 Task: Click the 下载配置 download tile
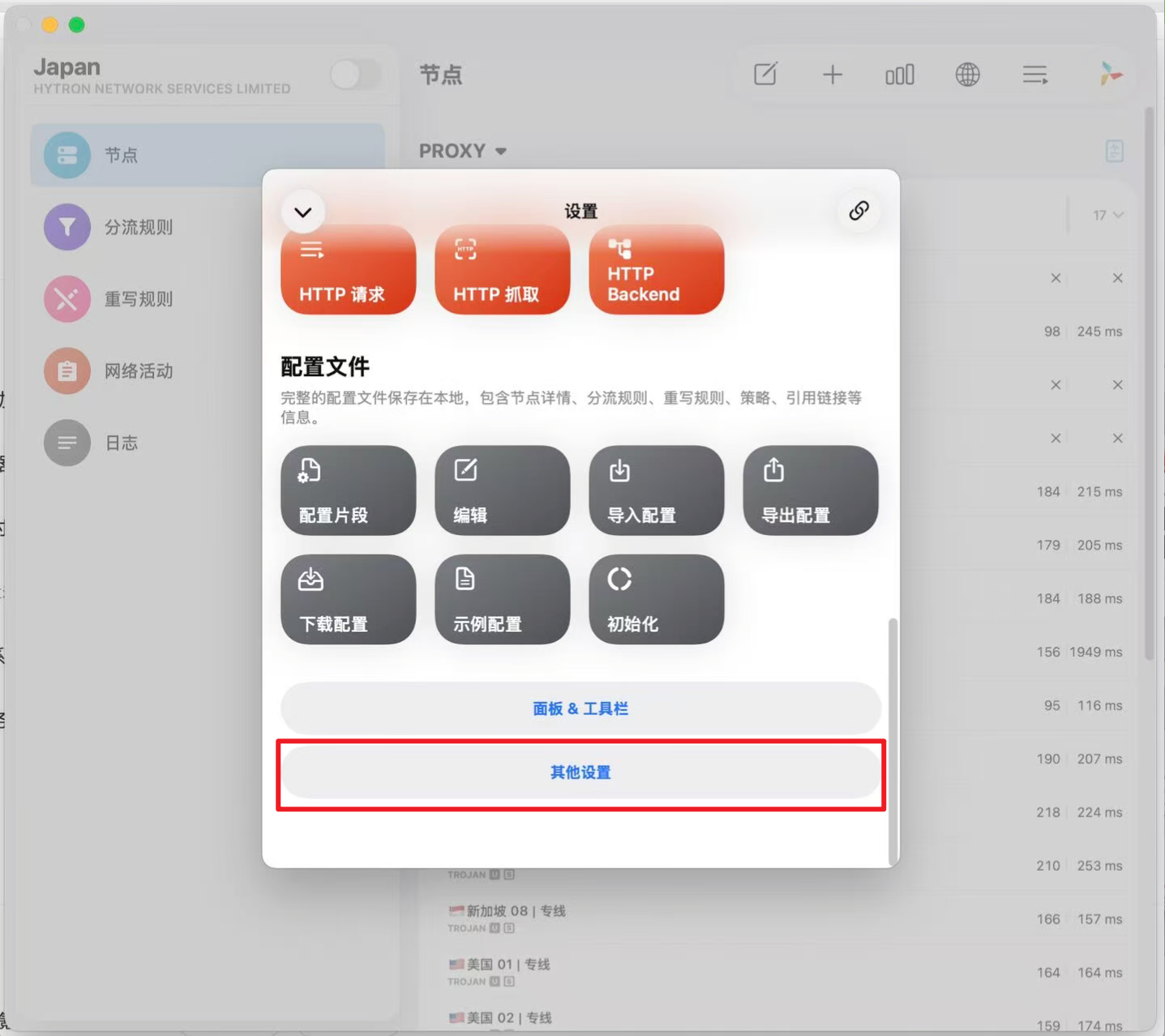click(348, 599)
